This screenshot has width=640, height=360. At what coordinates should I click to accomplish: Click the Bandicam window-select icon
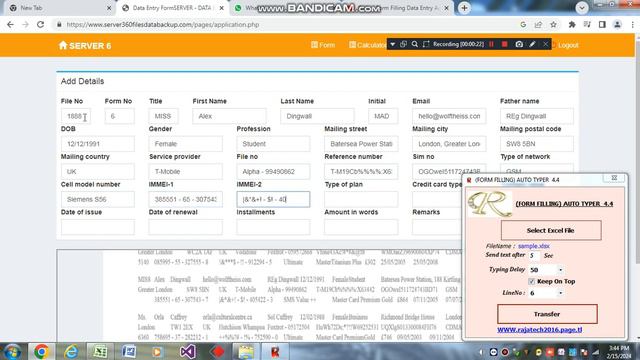403,44
